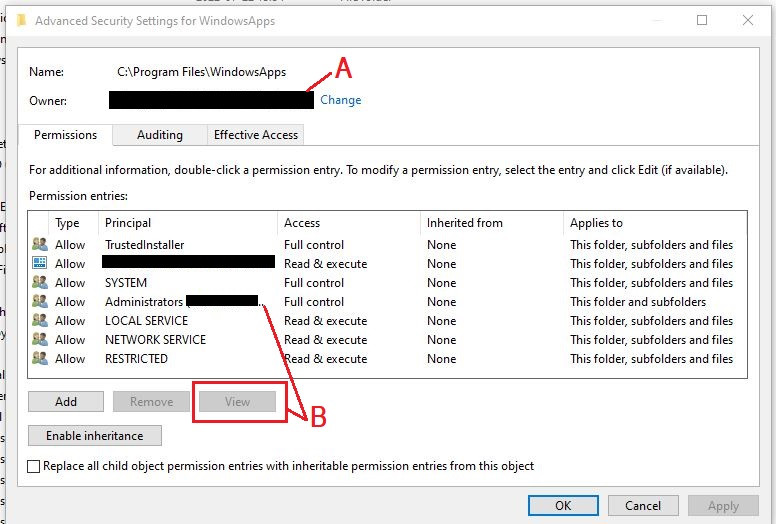Click the Add button
The width and height of the screenshot is (776, 524).
coord(66,402)
